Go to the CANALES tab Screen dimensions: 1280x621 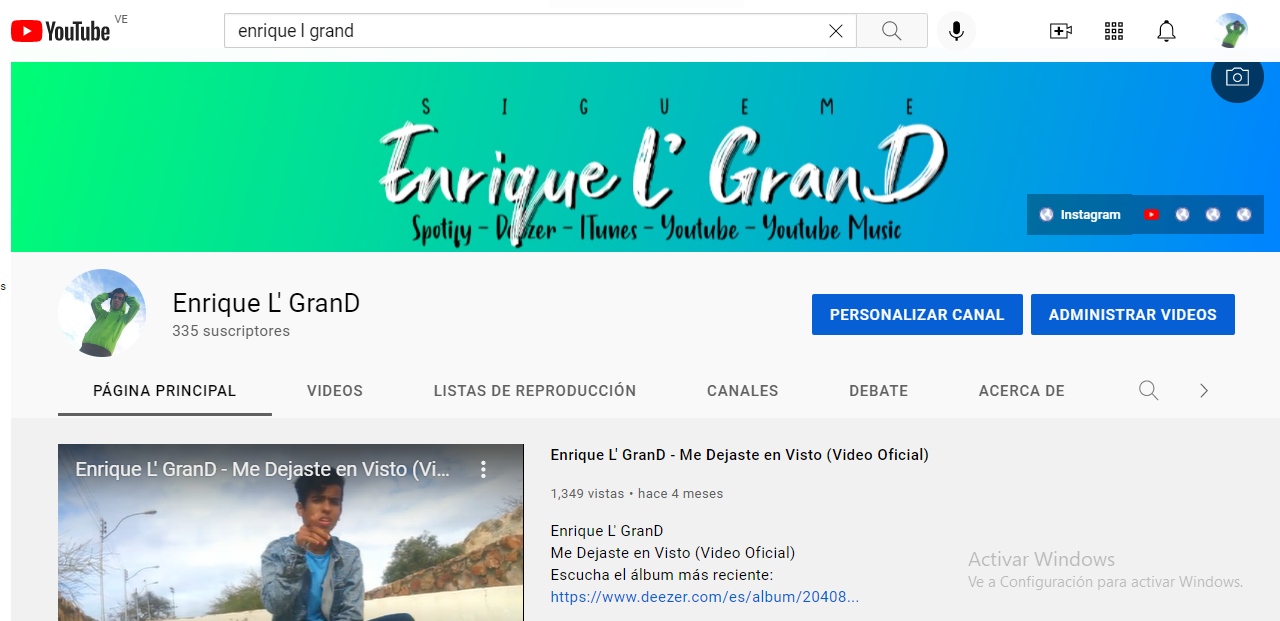tap(743, 391)
